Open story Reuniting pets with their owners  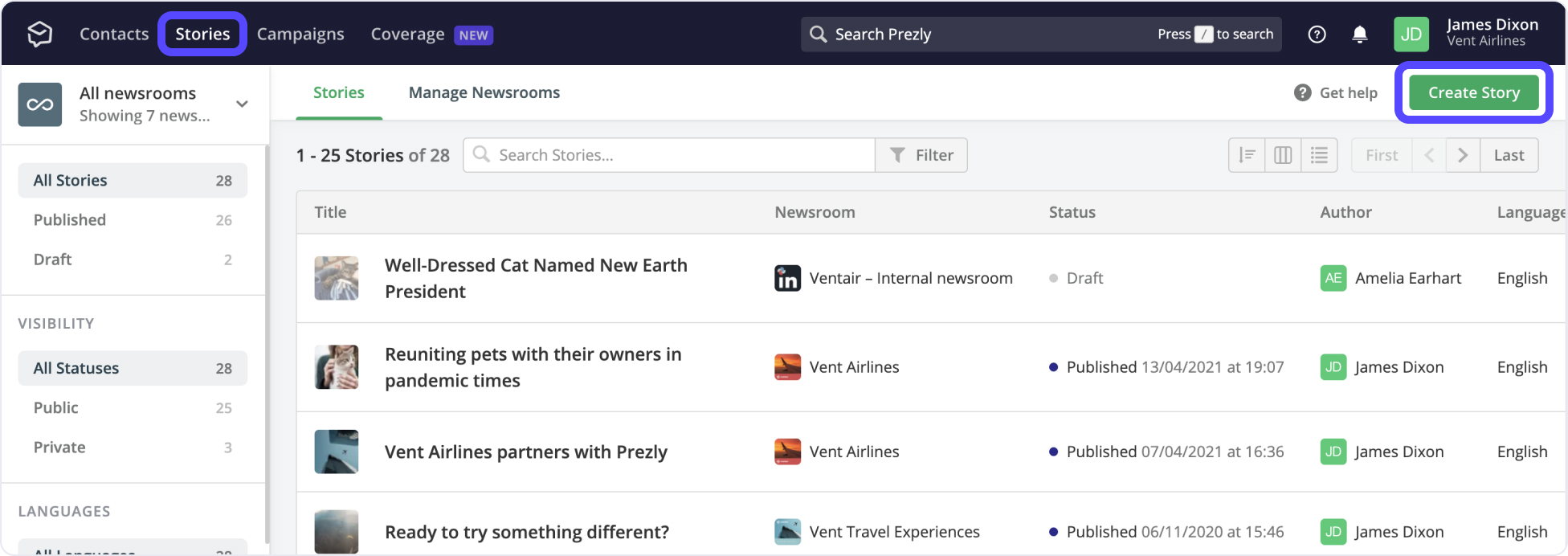click(533, 367)
